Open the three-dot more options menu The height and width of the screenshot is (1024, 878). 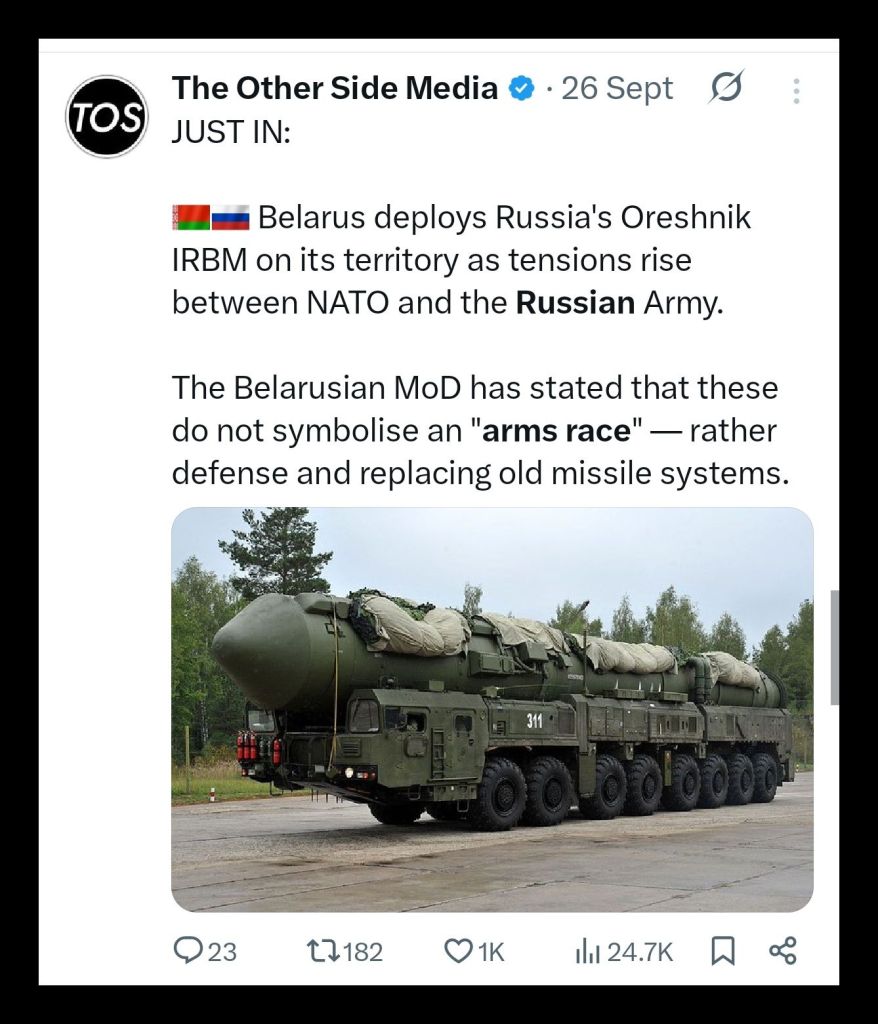[796, 91]
